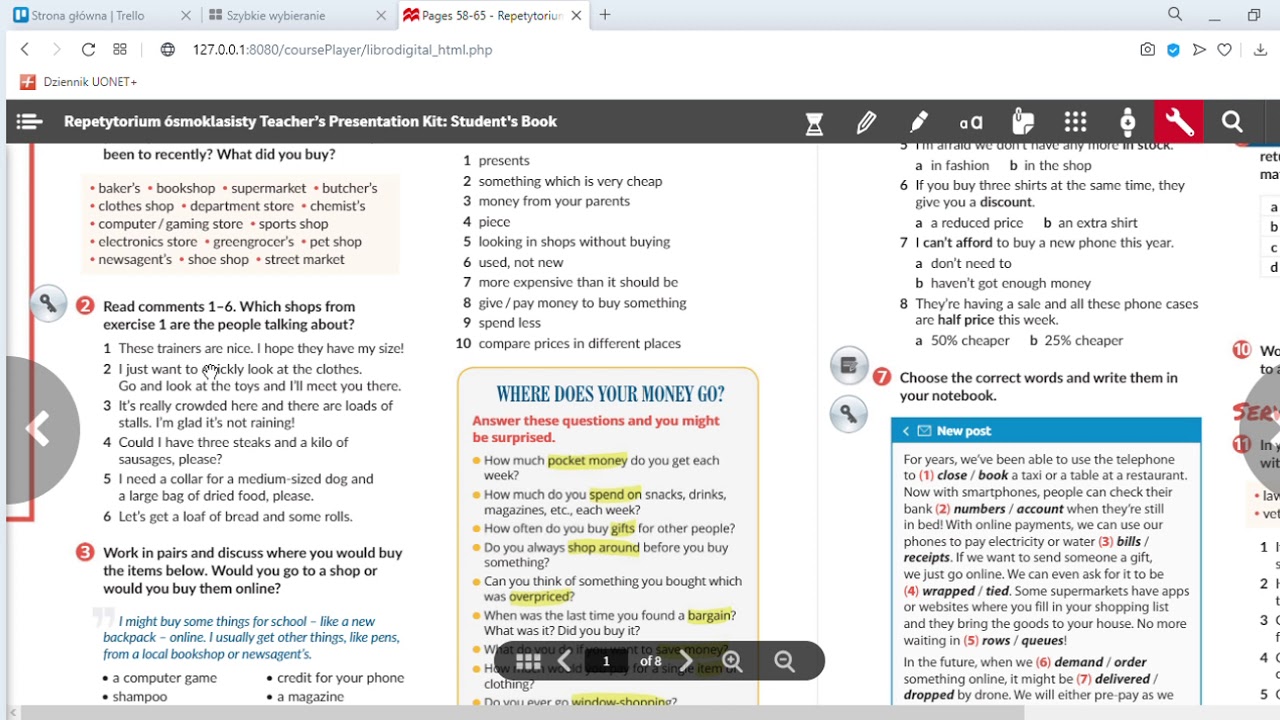Open the book contents menu icon
This screenshot has height=720, width=1280.
pos(29,122)
